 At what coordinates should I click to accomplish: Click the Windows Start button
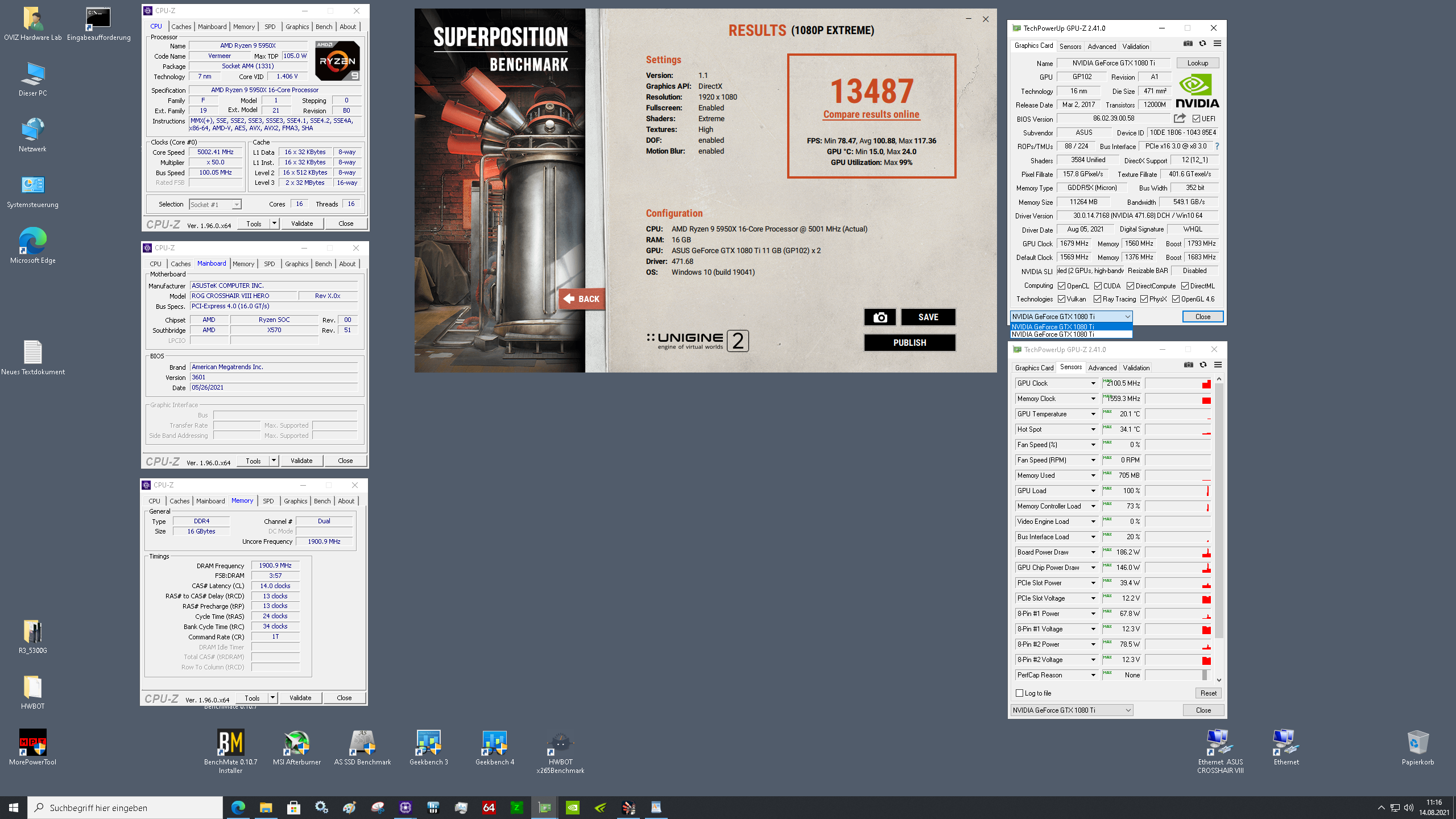tap(14, 807)
